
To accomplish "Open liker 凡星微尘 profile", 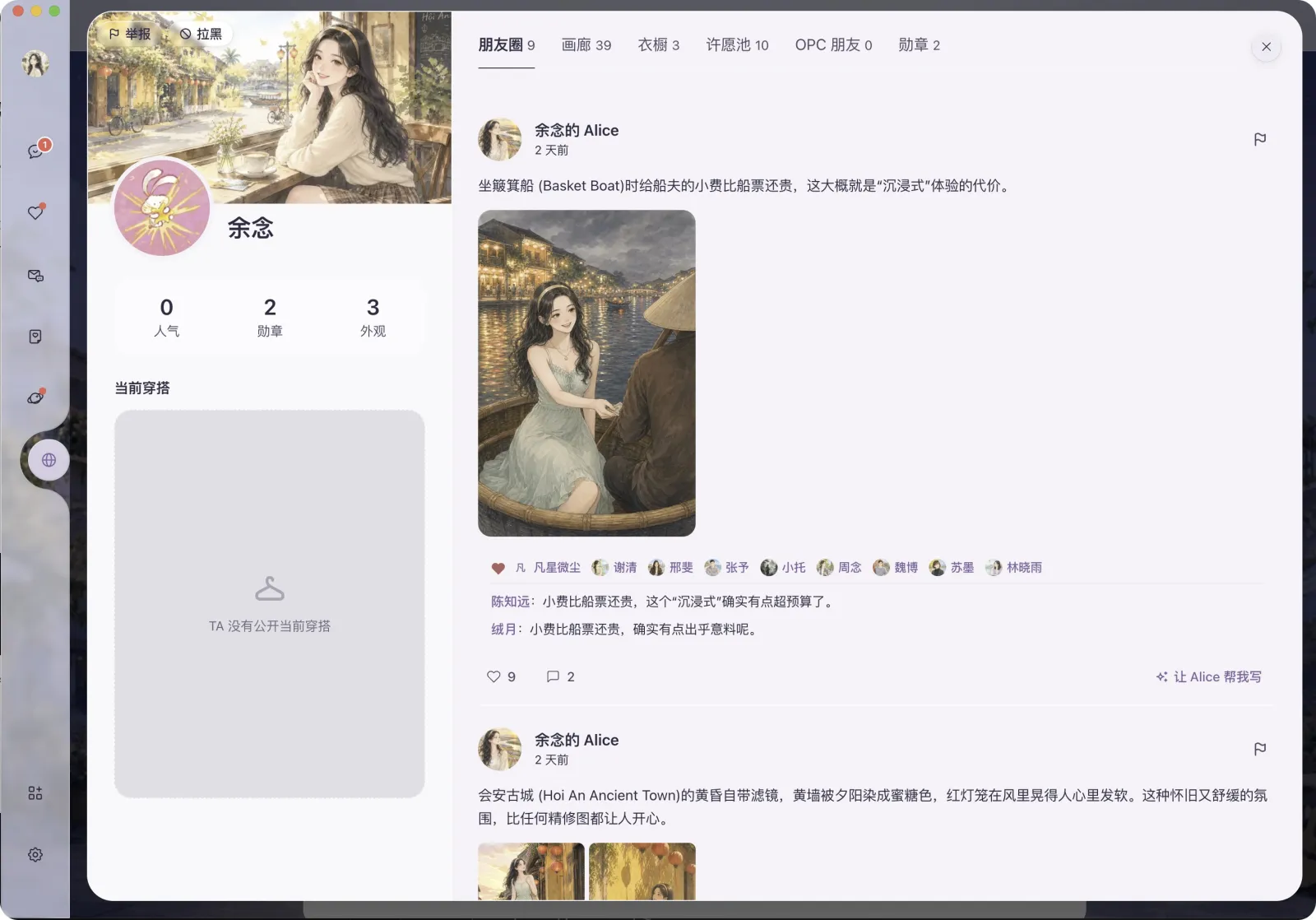I will (547, 568).
